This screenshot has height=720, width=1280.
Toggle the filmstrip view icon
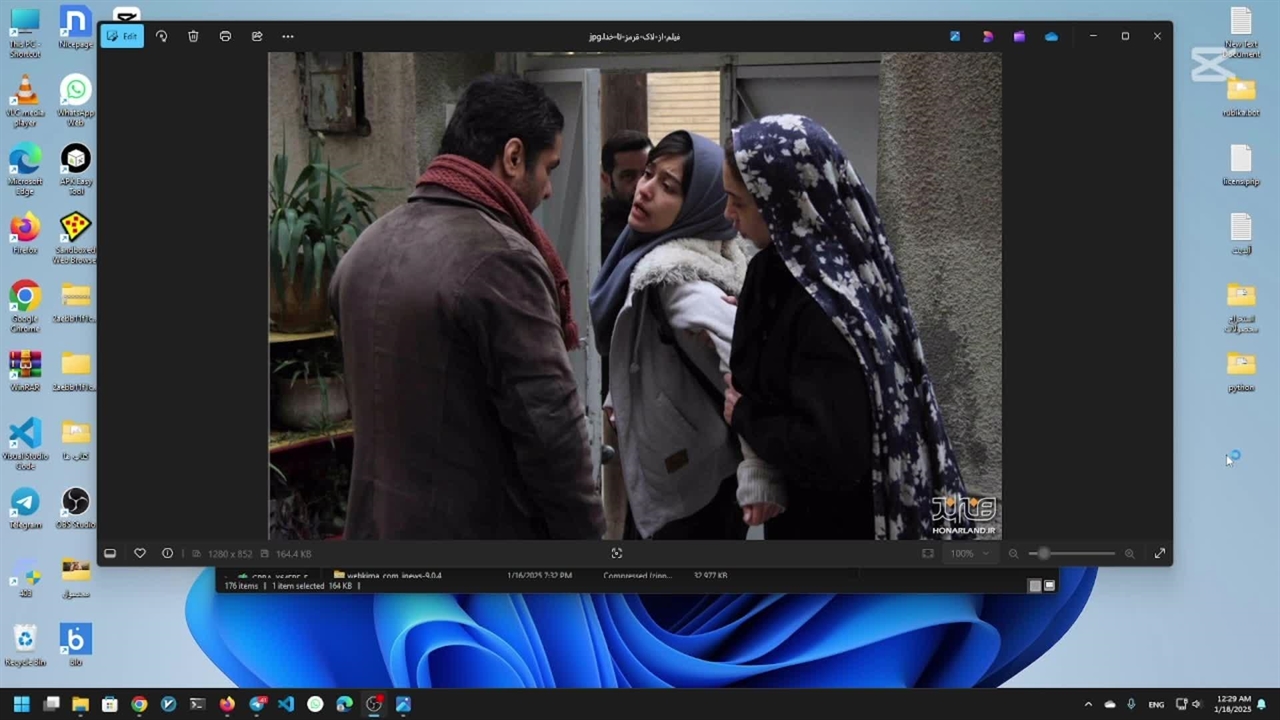point(110,553)
